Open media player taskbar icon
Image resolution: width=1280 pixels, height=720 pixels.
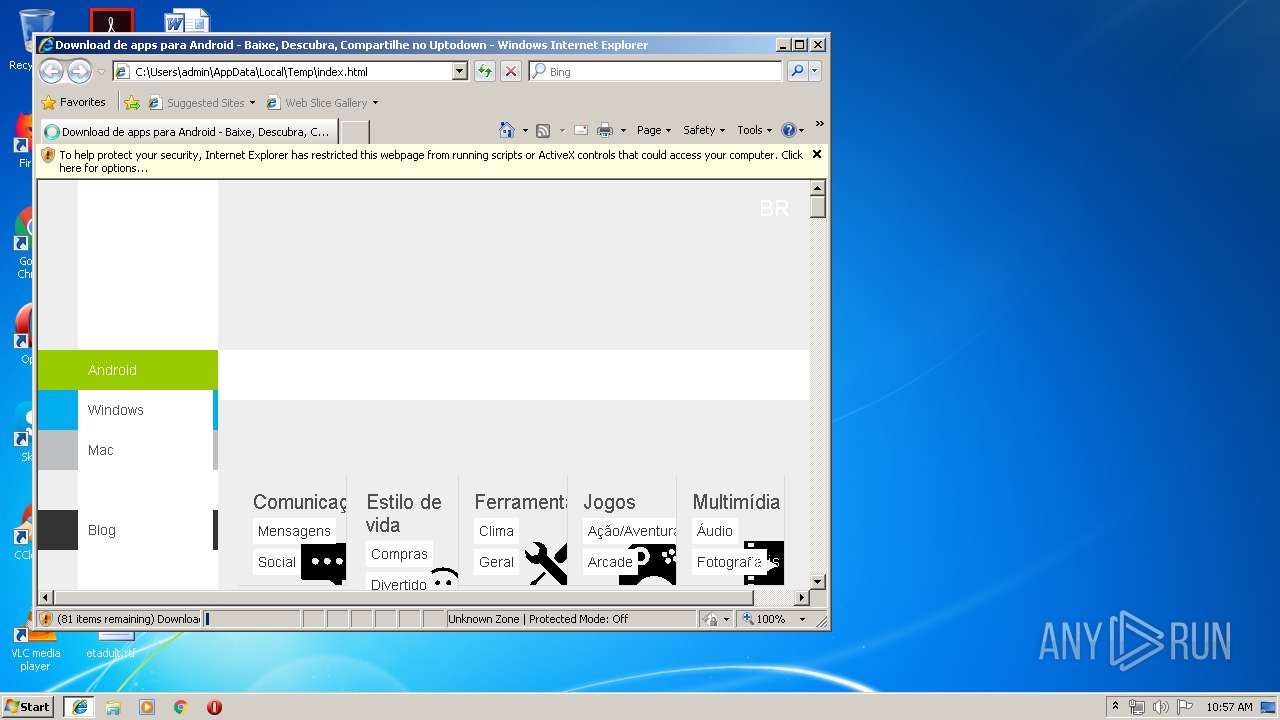tap(147, 707)
